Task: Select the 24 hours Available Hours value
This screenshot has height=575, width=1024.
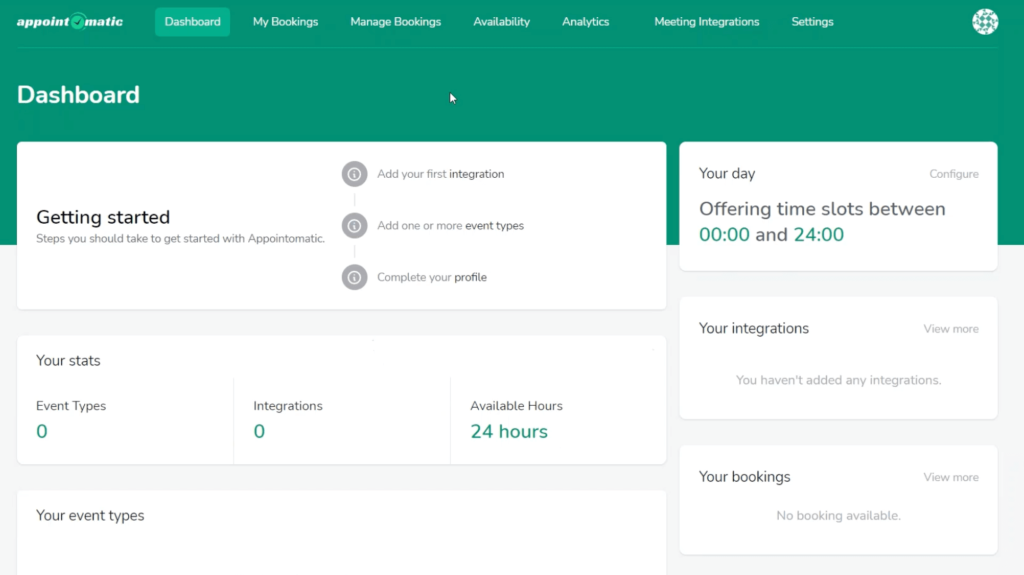Action: pos(509,432)
